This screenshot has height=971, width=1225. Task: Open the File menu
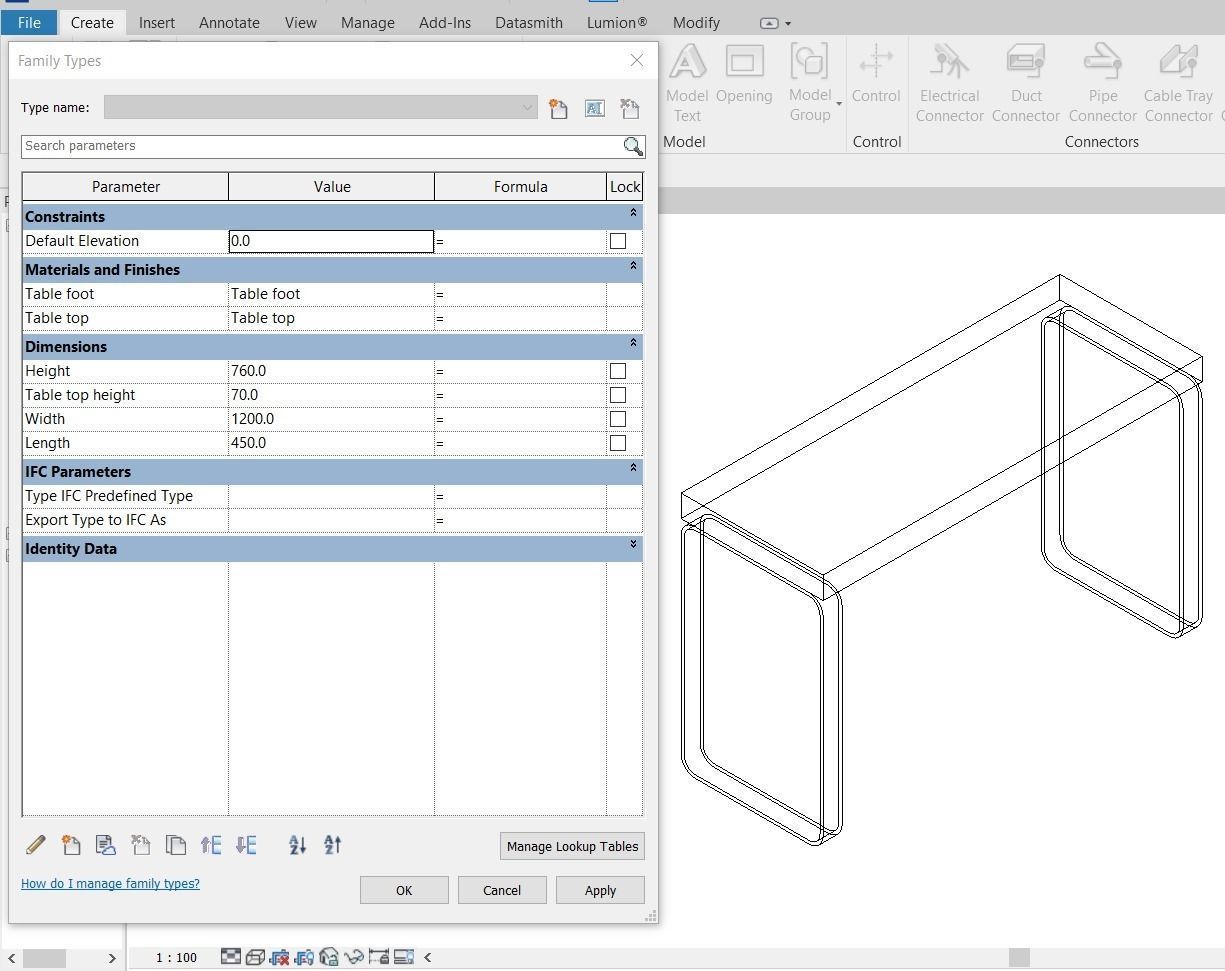tap(29, 22)
